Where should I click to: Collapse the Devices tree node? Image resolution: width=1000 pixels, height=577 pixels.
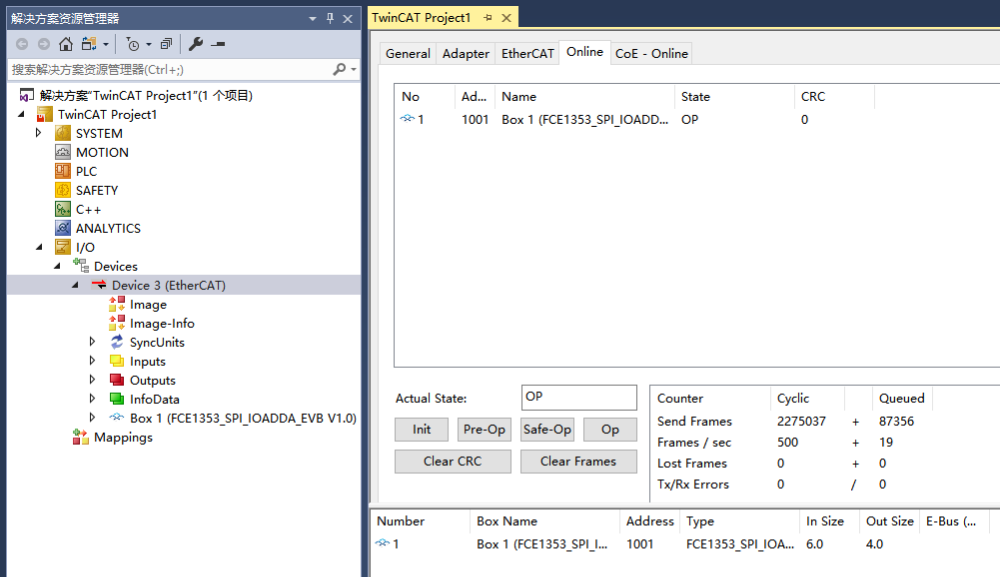tap(57, 266)
